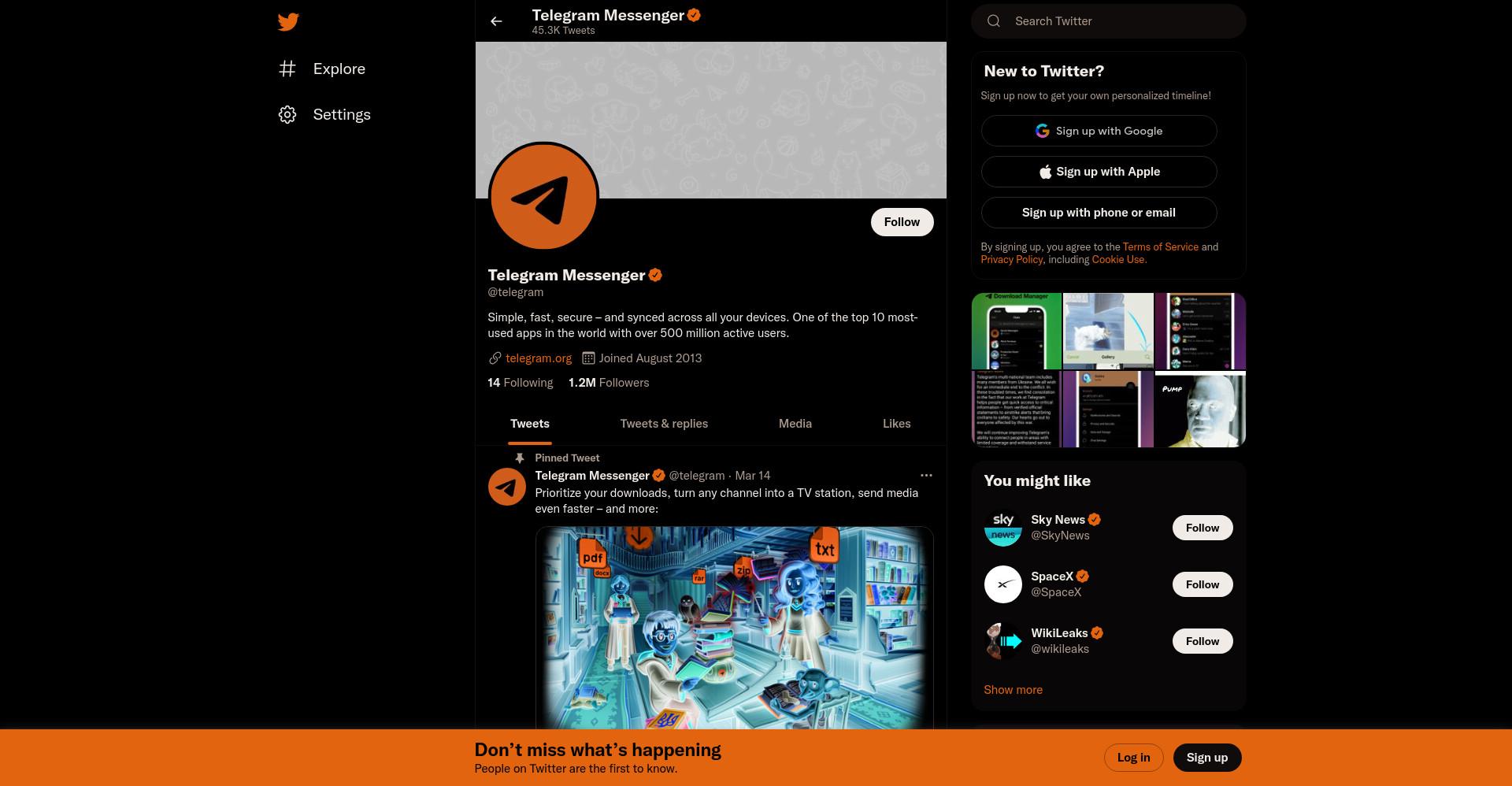The image size is (1512, 786).
Task: Follow SpaceX
Action: click(1203, 584)
